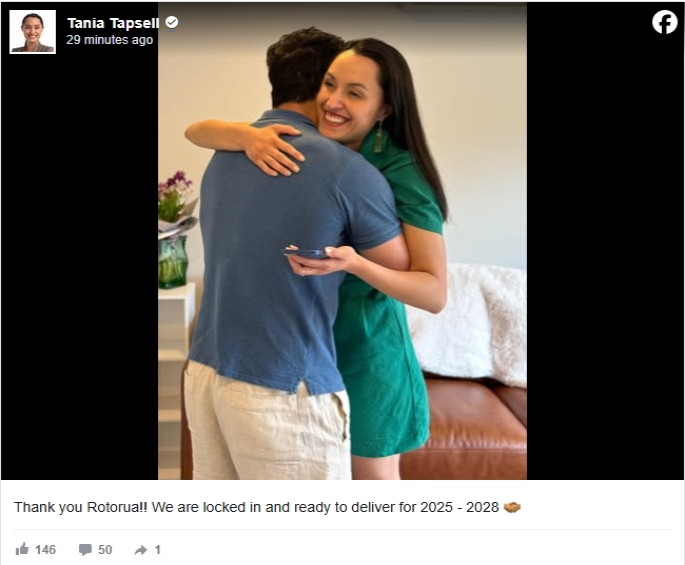Image resolution: width=685 pixels, height=565 pixels.
Task: Click the handshake emoji in the caption
Action: point(512,507)
